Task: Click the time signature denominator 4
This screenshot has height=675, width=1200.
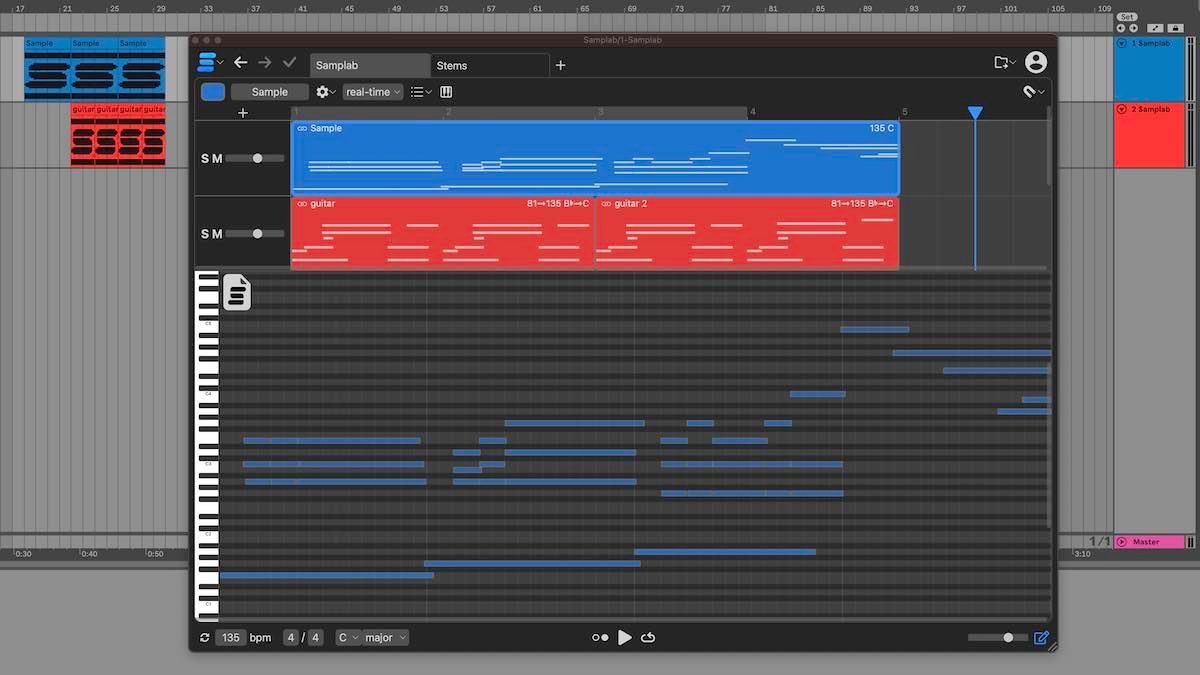Action: pyautogui.click(x=315, y=637)
